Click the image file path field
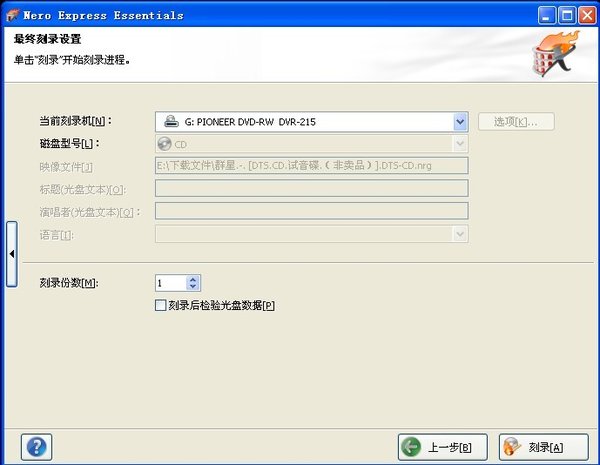Image resolution: width=600 pixels, height=465 pixels. point(312,165)
